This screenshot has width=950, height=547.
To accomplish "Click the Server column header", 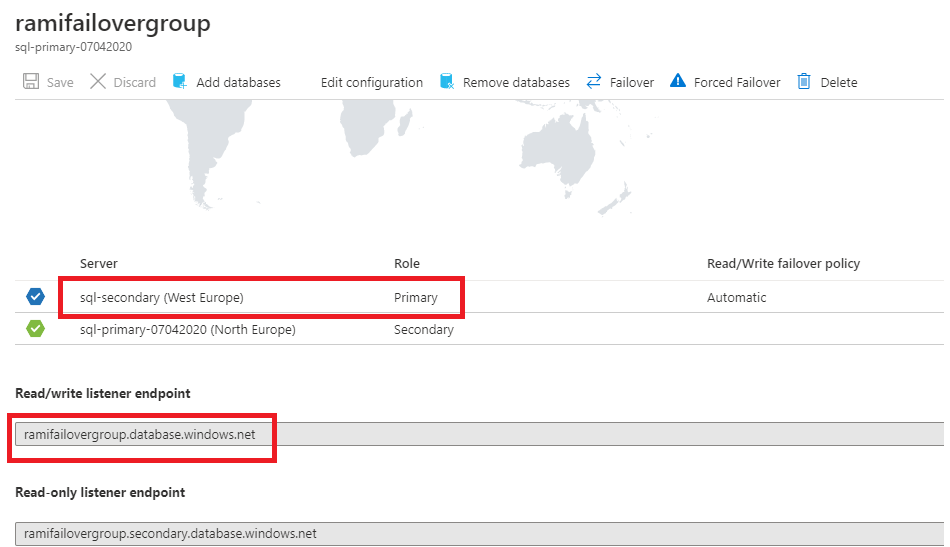I will 99,263.
